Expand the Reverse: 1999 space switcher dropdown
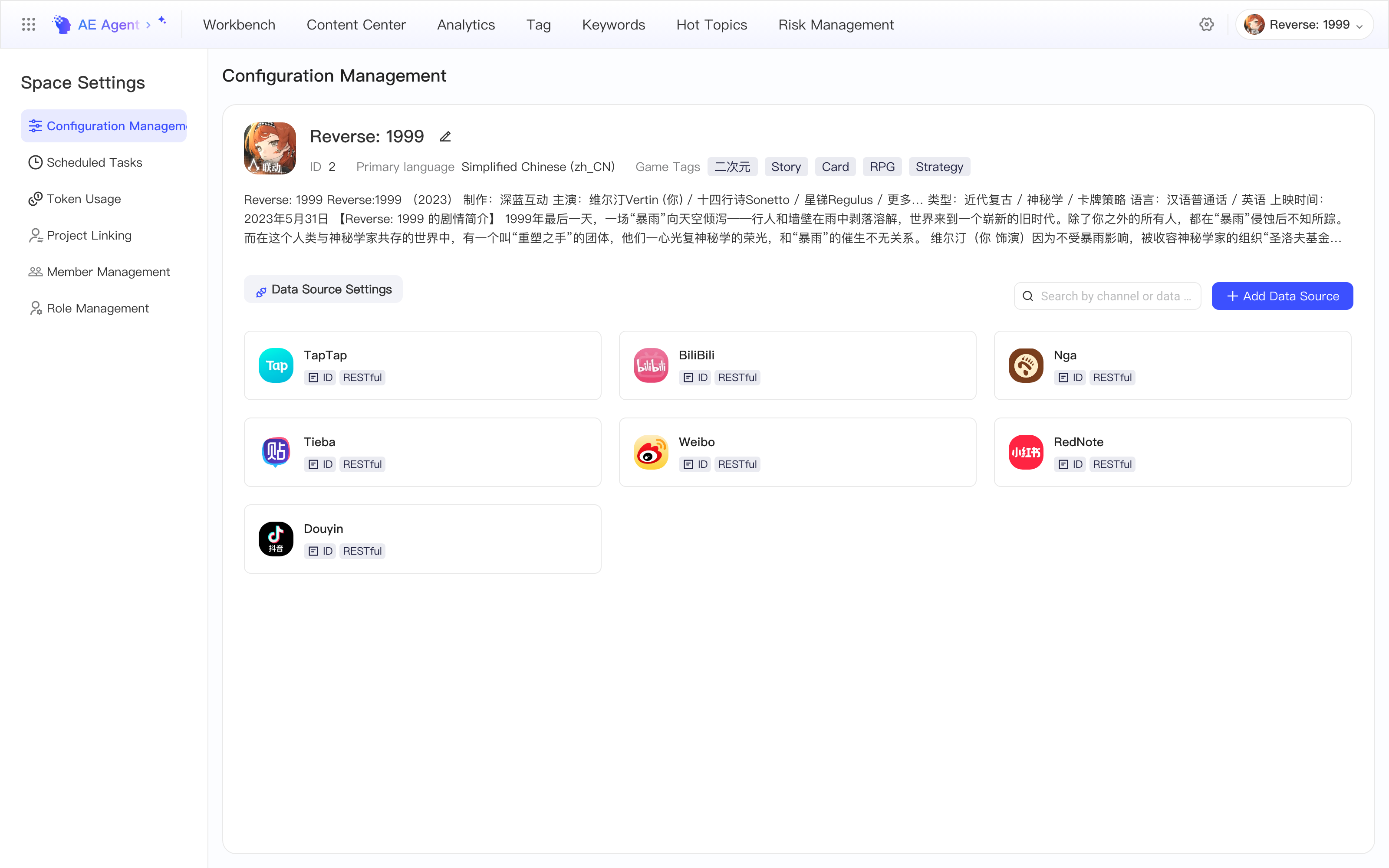Image resolution: width=1389 pixels, height=868 pixels. pos(1304,24)
